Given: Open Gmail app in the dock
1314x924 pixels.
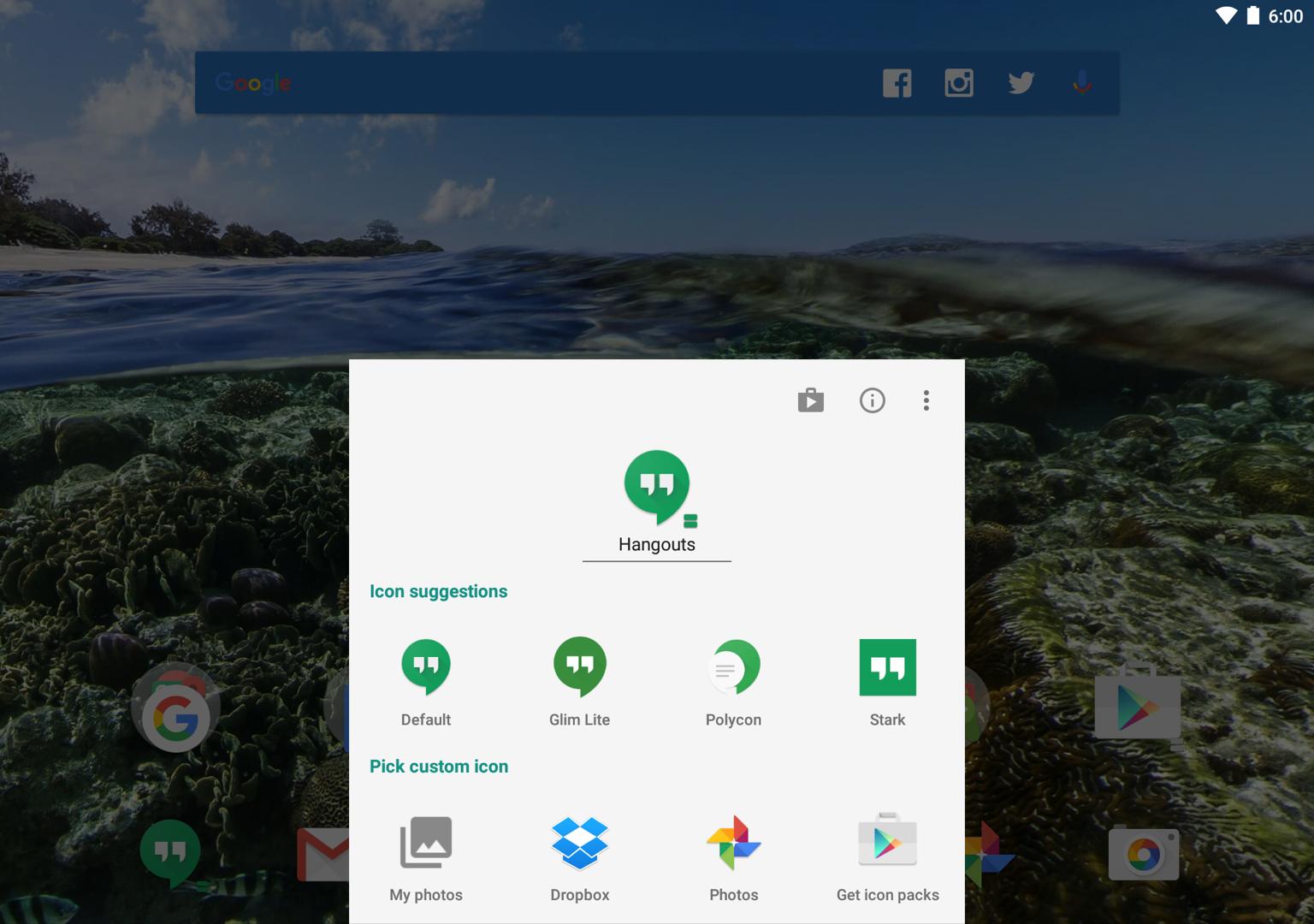Looking at the screenshot, I should point(323,853).
